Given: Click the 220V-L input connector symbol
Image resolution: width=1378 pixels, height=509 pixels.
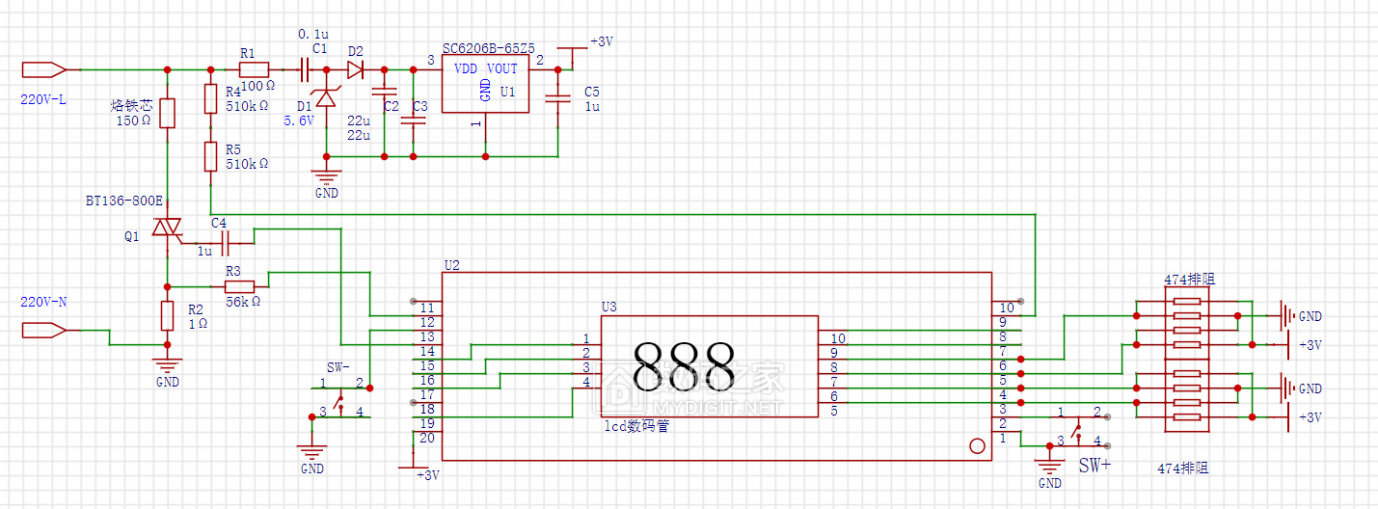Looking at the screenshot, I should [x=43, y=70].
